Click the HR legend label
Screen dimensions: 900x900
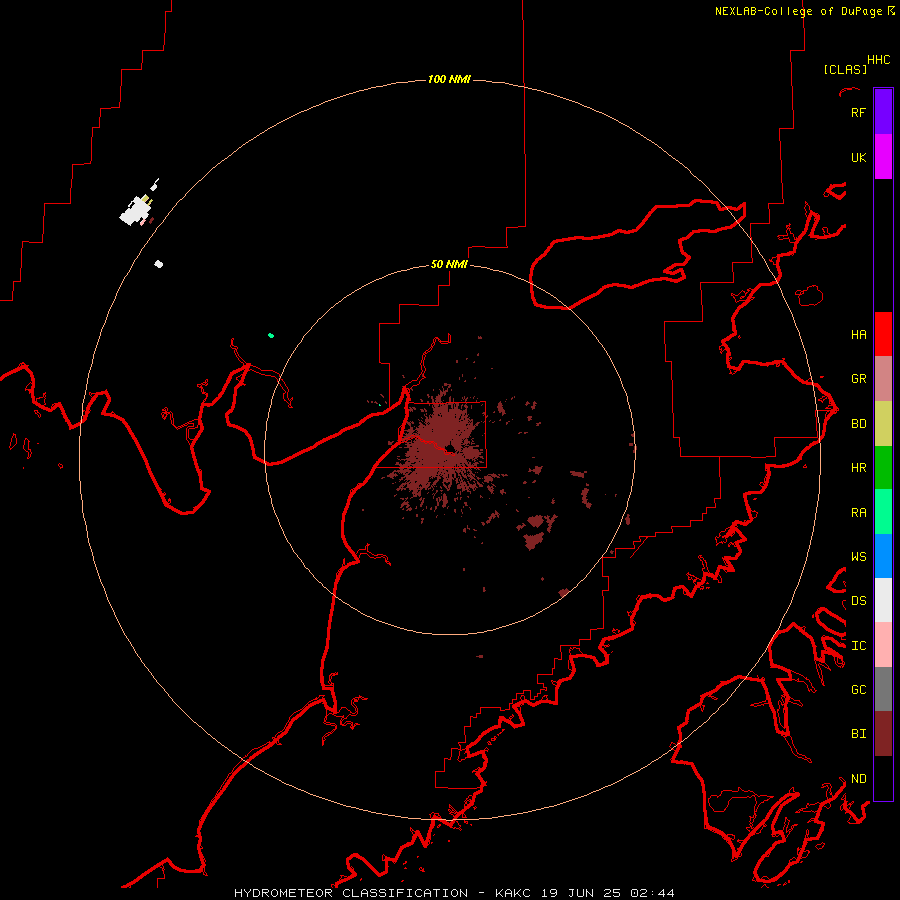(858, 468)
